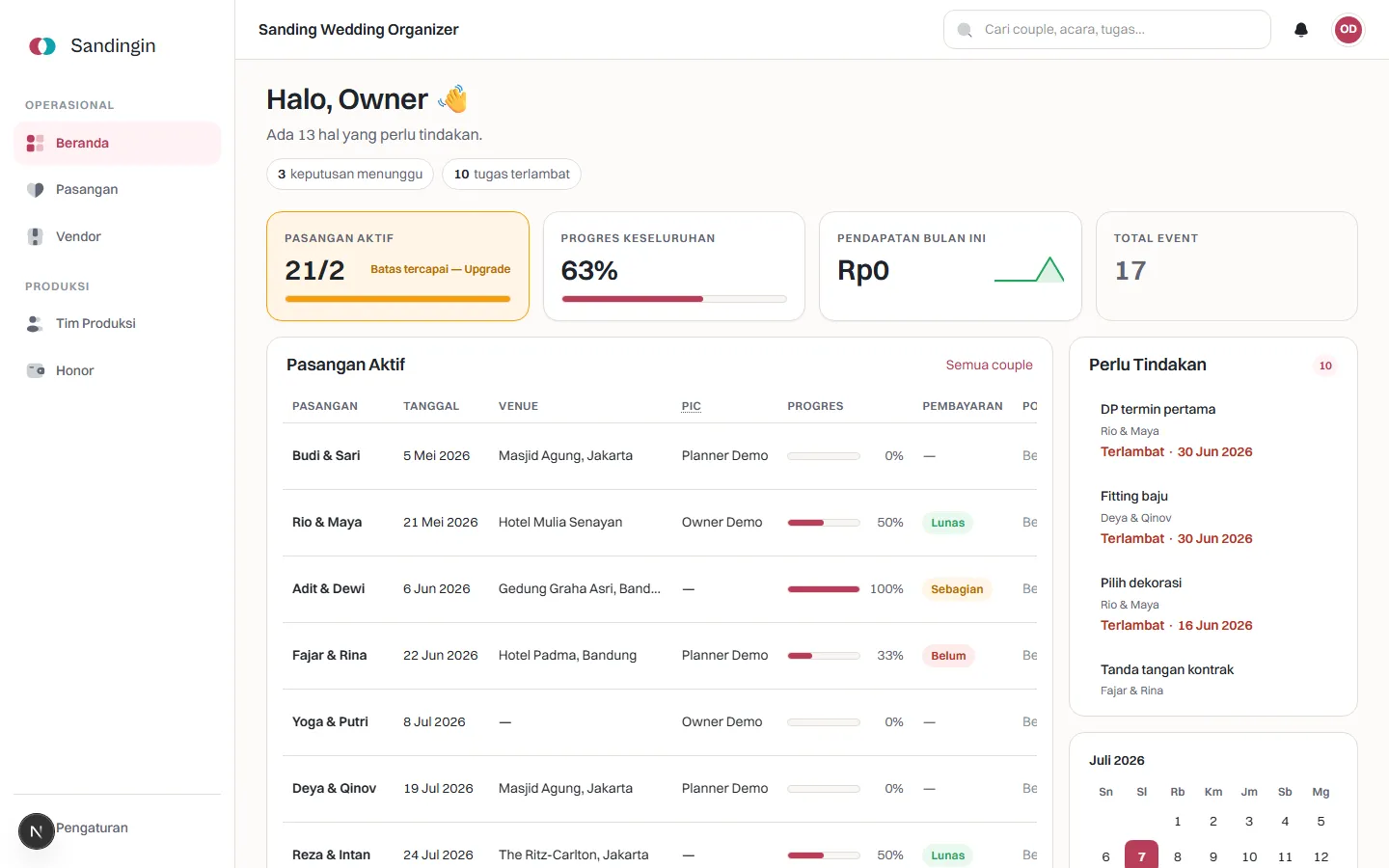Open the Budi & Sari row
Image resolution: width=1389 pixels, height=868 pixels.
(x=660, y=456)
